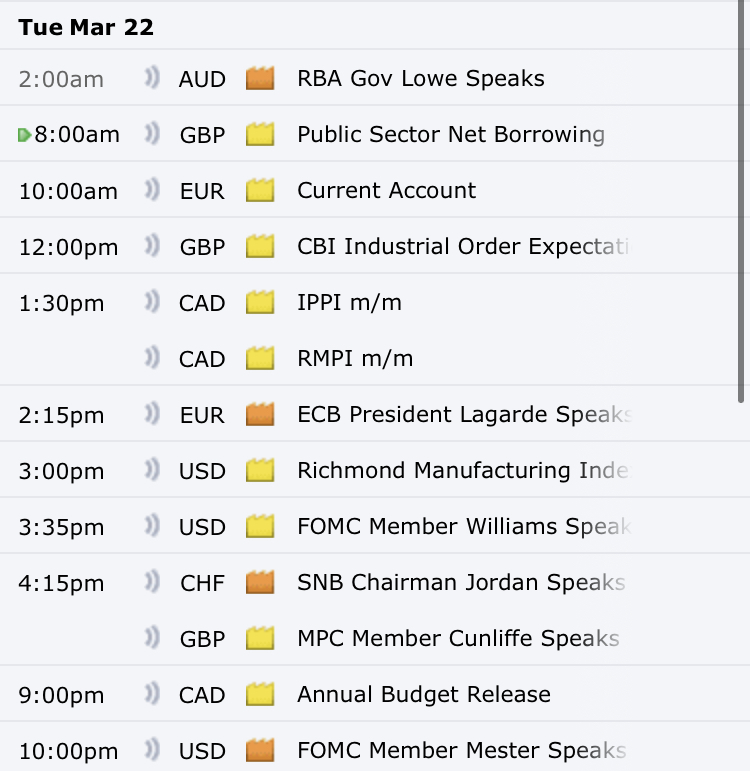The image size is (750, 771).
Task: Click the 10:00pm time for FOMC Mester
Action: [68, 750]
